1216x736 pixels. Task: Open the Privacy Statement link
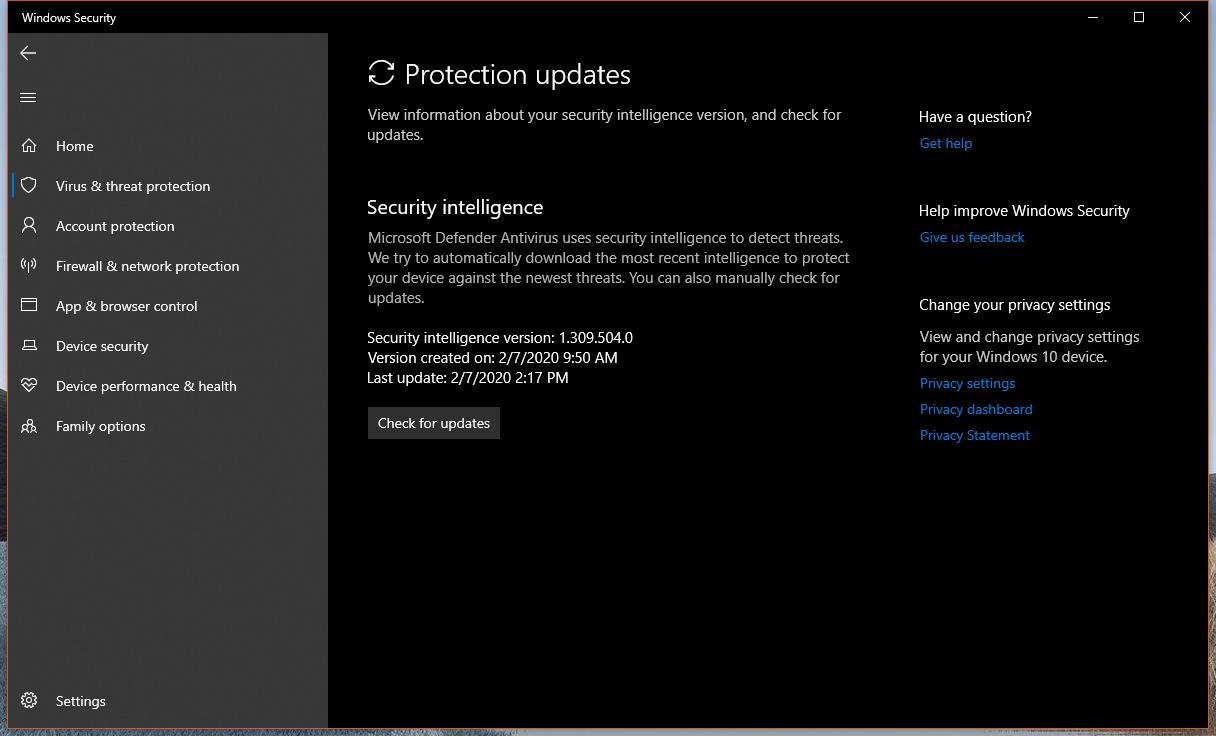[x=975, y=435]
